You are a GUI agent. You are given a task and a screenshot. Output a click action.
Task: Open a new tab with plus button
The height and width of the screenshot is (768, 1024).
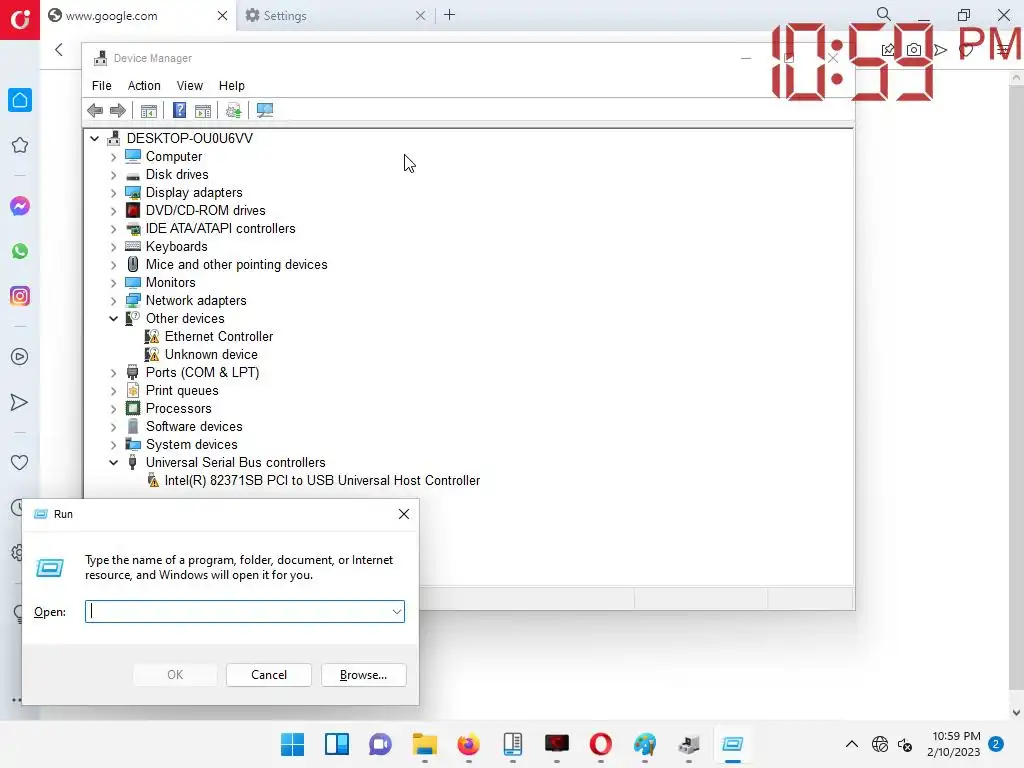coord(449,15)
